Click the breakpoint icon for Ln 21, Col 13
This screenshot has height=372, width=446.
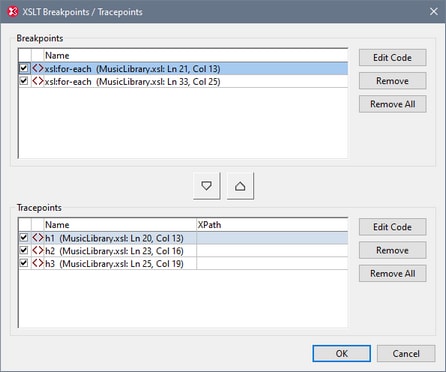click(x=38, y=68)
